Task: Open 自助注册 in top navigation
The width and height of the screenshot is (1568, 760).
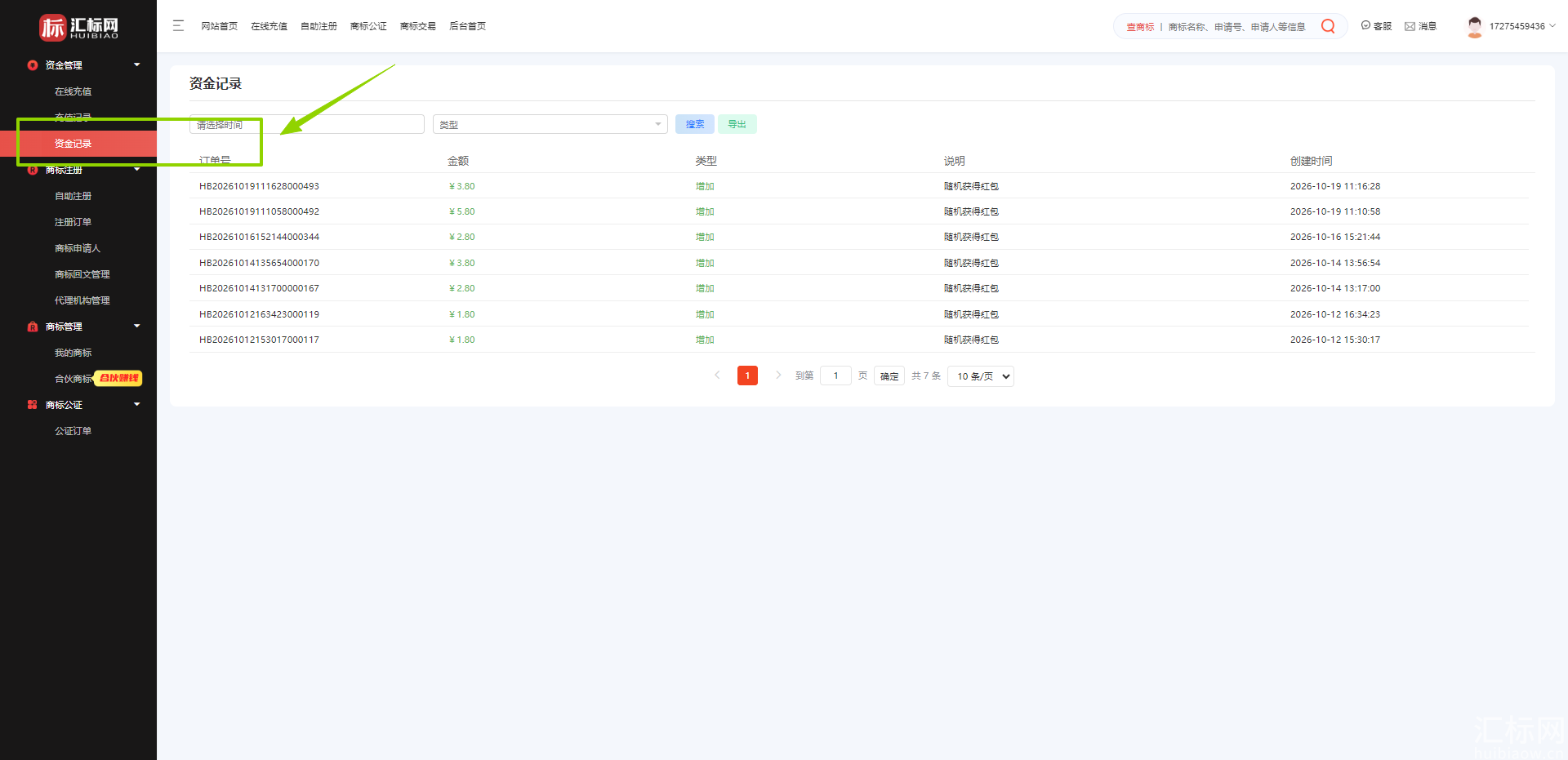Action: click(318, 26)
